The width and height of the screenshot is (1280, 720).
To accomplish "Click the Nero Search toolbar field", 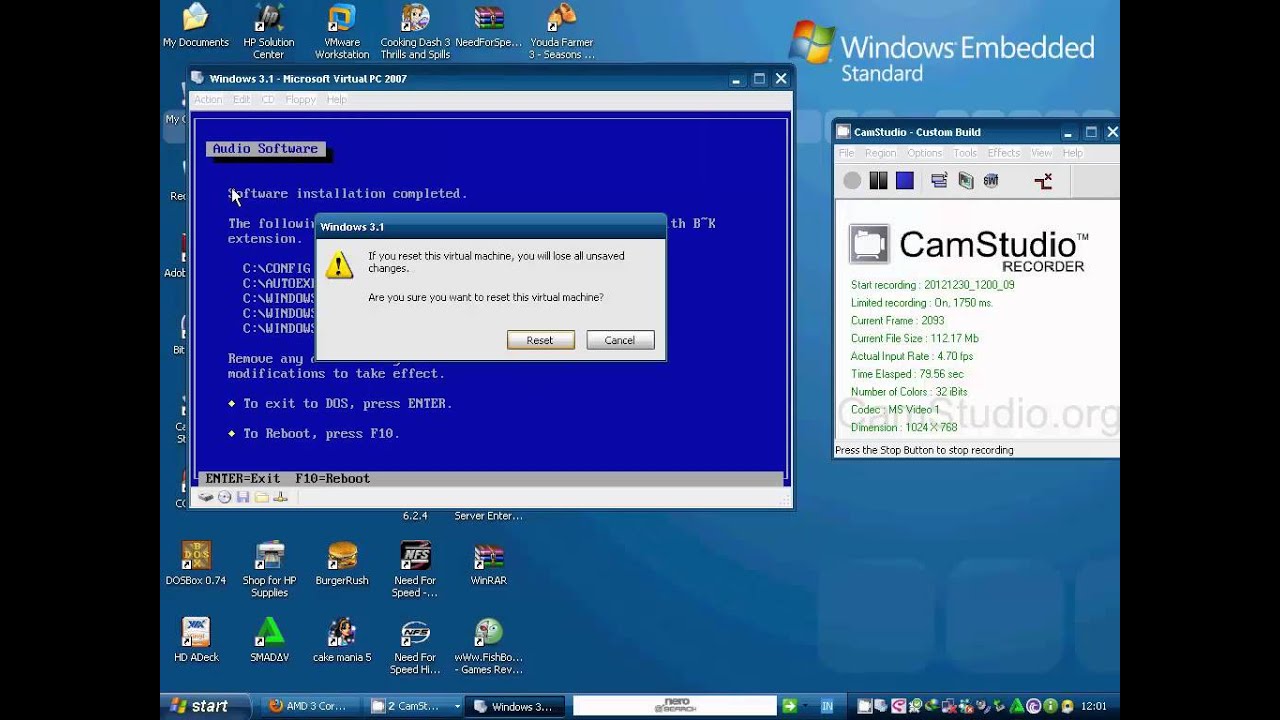I will 675,706.
